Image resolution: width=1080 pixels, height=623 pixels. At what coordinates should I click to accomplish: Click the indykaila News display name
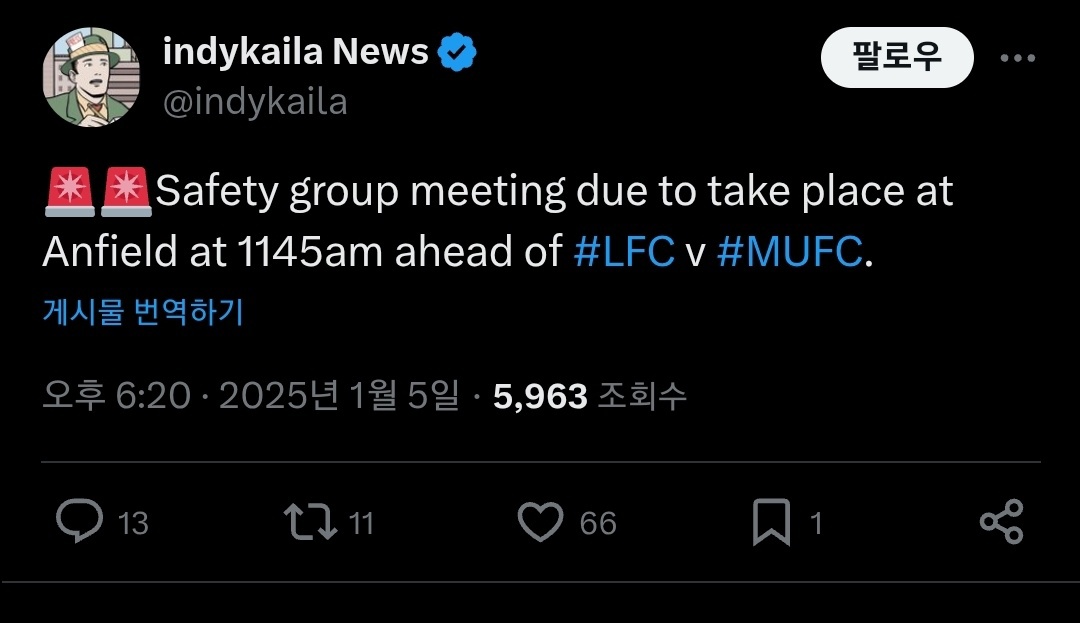tap(296, 52)
